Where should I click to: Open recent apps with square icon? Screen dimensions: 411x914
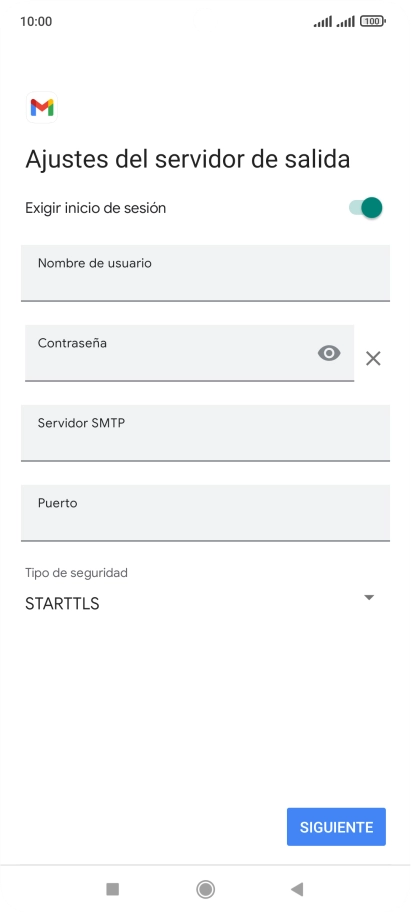tap(113, 889)
